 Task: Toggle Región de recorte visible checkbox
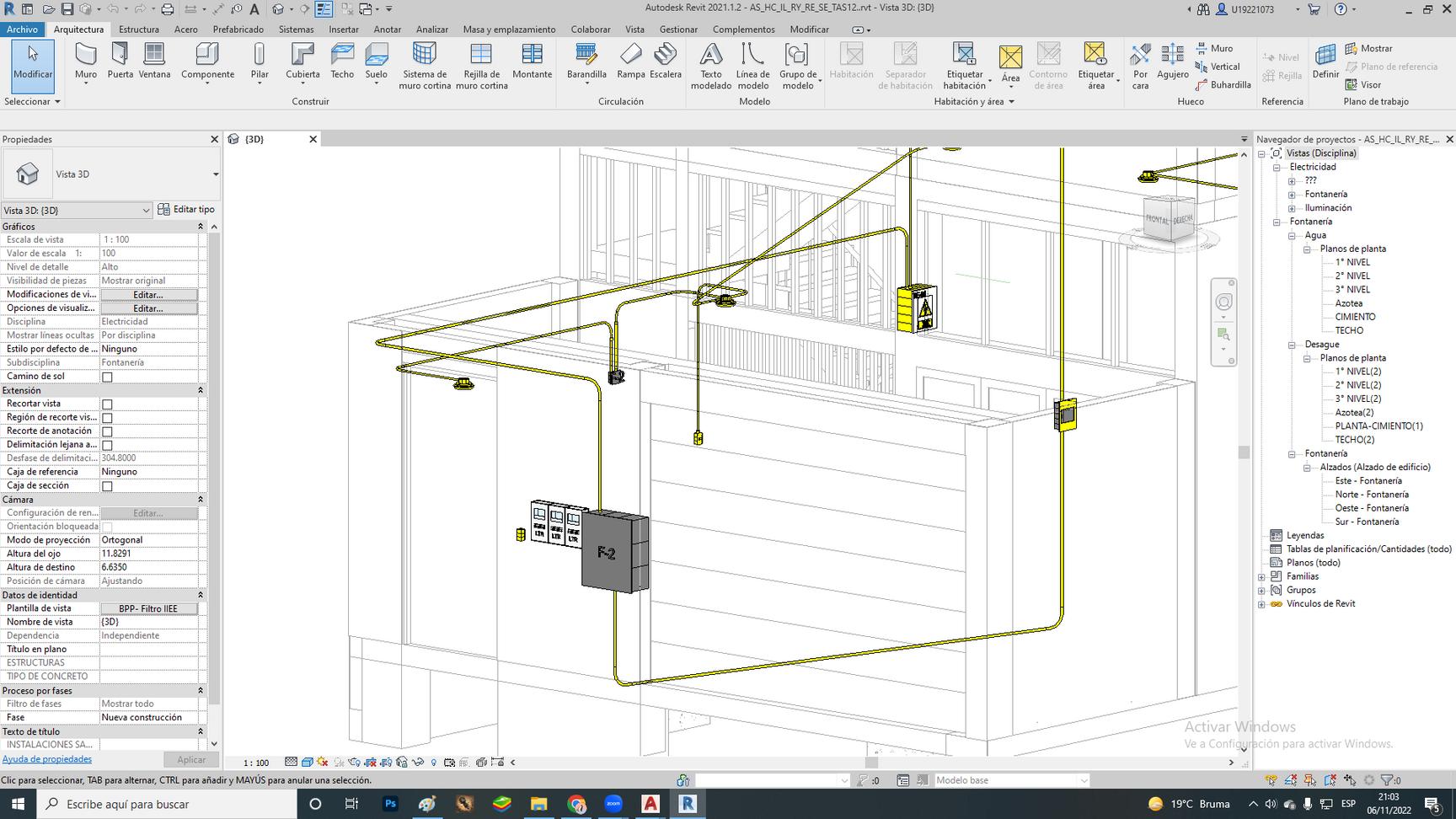(x=107, y=418)
